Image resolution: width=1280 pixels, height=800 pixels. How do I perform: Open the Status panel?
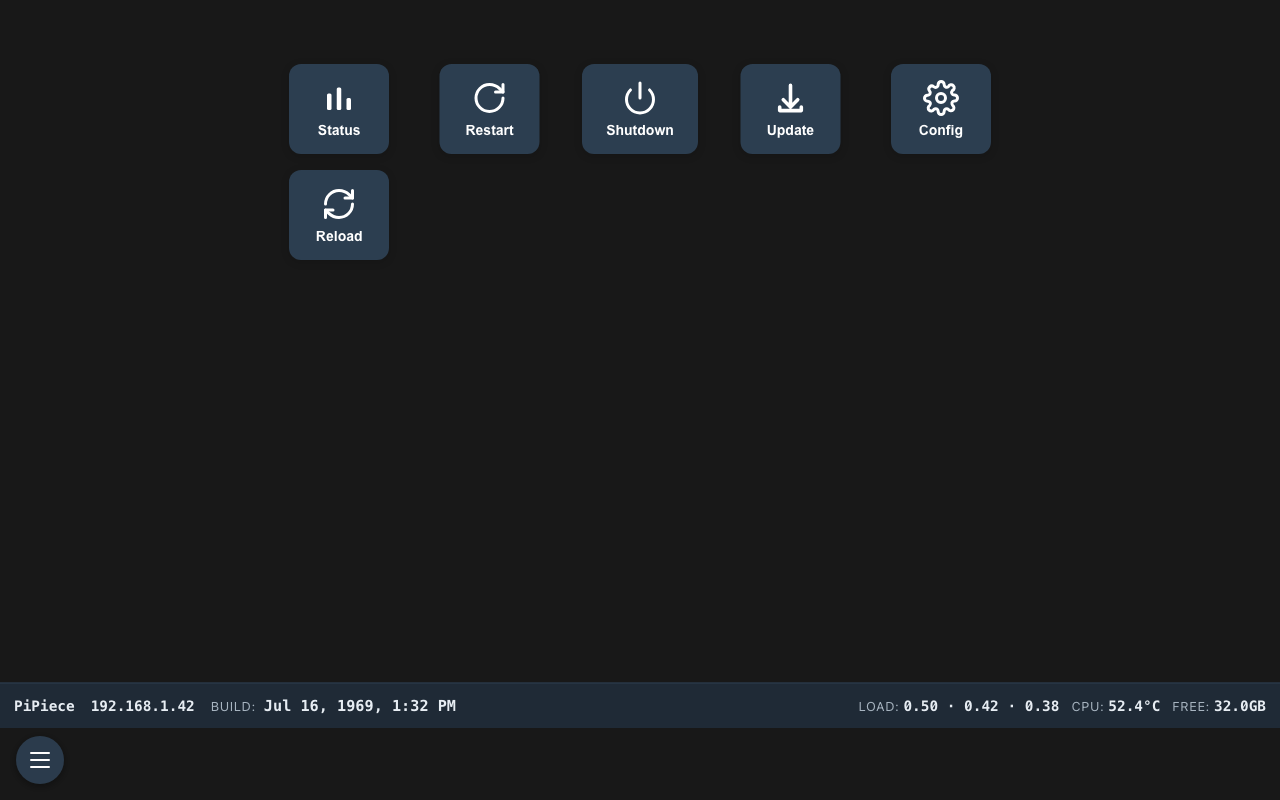click(339, 109)
